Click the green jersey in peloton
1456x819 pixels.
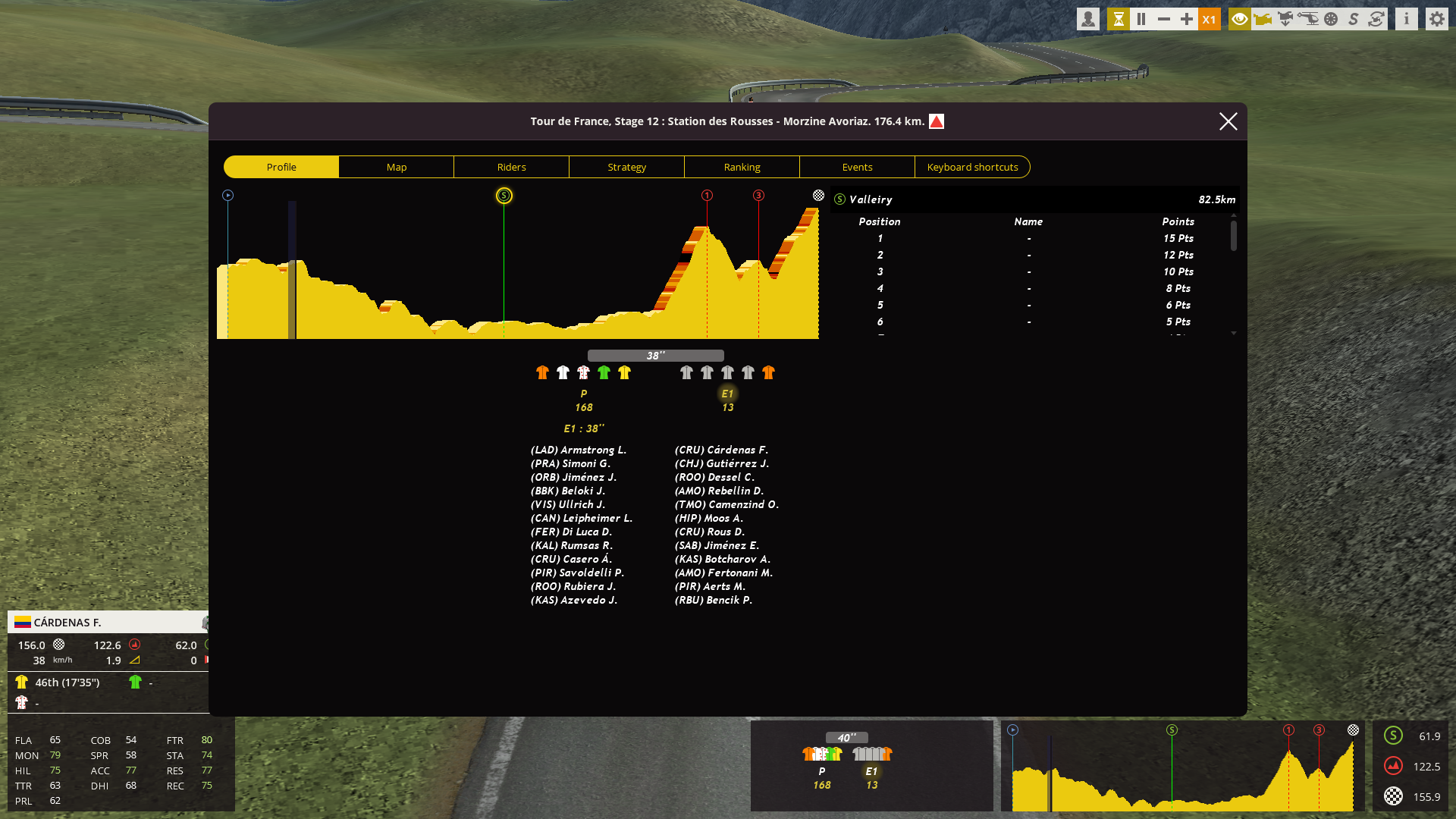click(604, 372)
